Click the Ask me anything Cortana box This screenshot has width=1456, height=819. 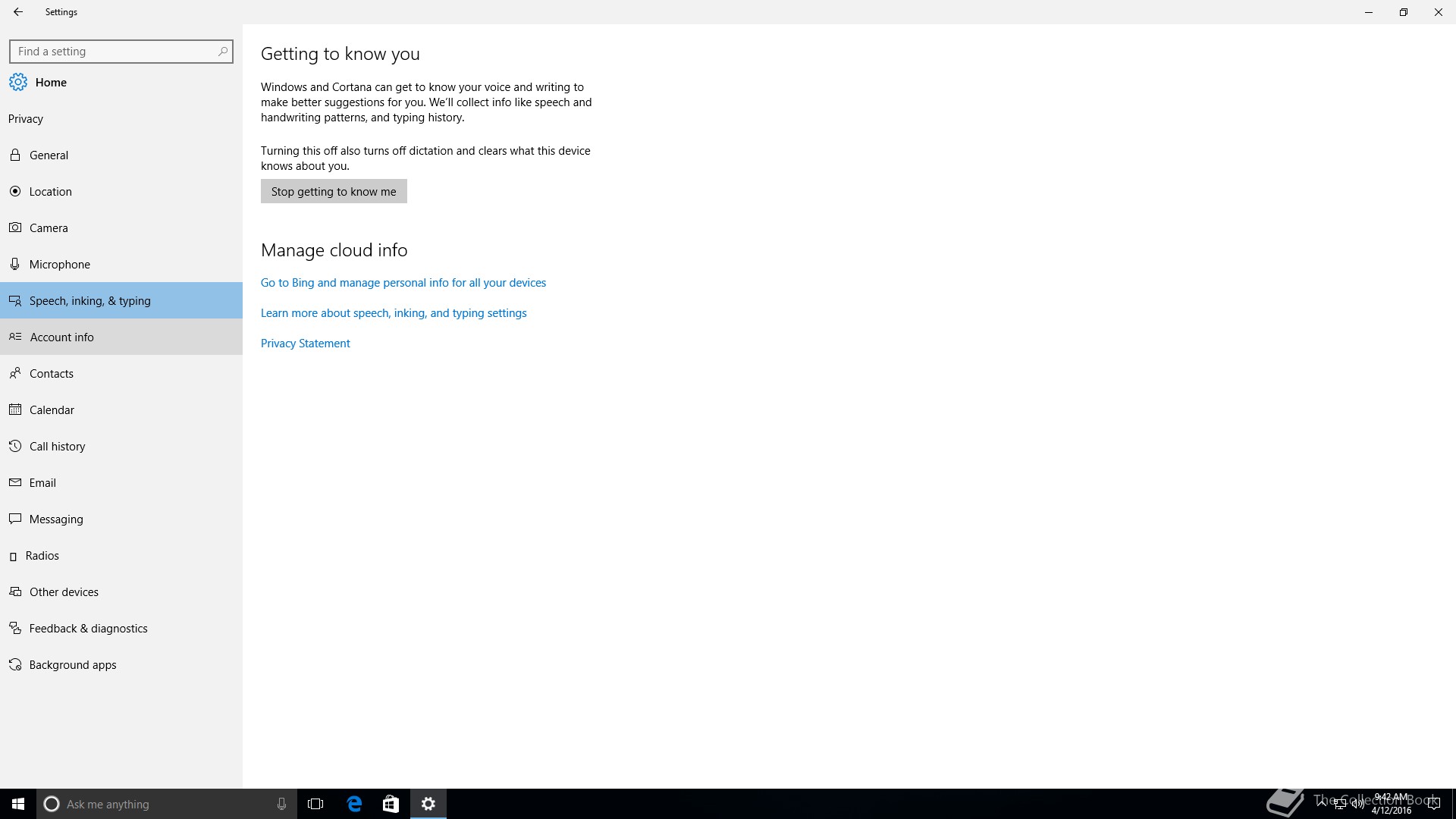[166, 804]
